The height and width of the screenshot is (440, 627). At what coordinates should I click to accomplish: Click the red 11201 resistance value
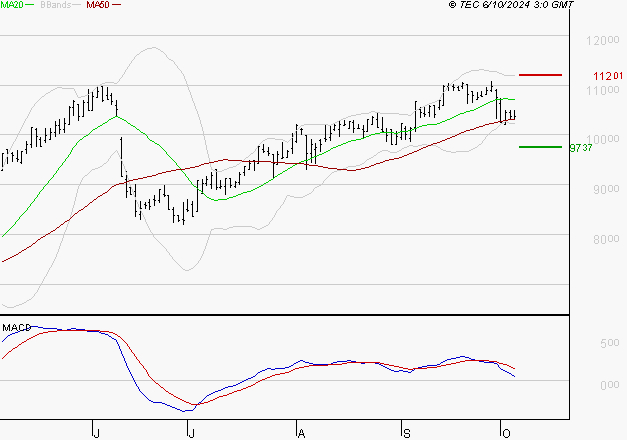click(608, 76)
